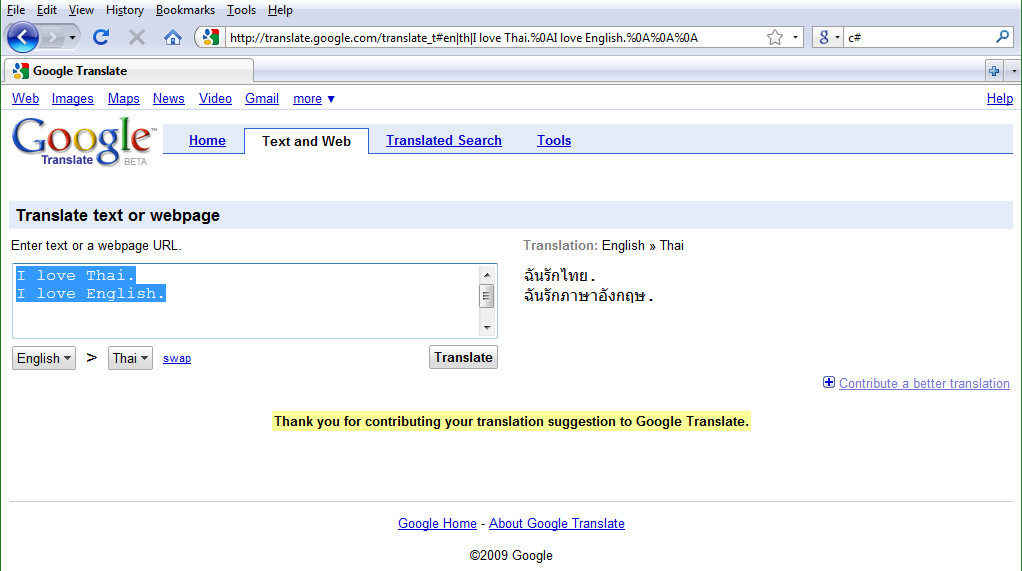Go to the browser Home icon
Image resolution: width=1022 pixels, height=571 pixels.
[173, 38]
